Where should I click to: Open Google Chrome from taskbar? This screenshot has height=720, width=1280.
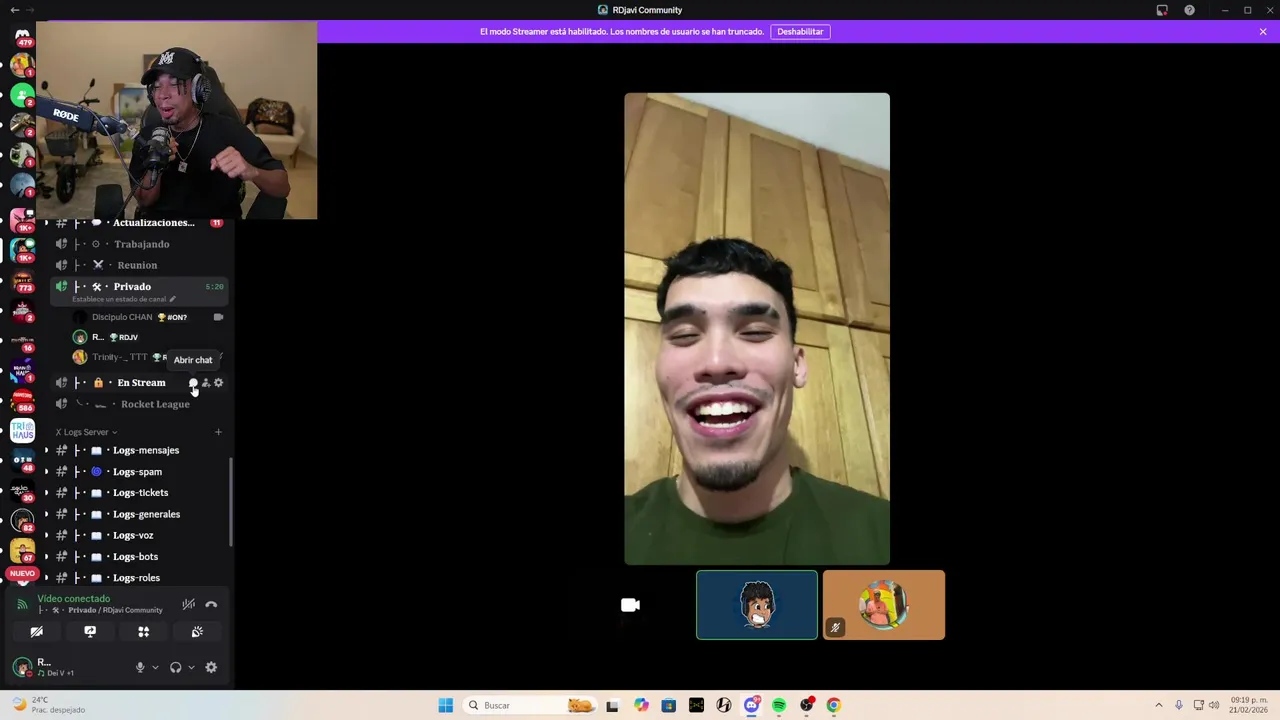tap(833, 705)
